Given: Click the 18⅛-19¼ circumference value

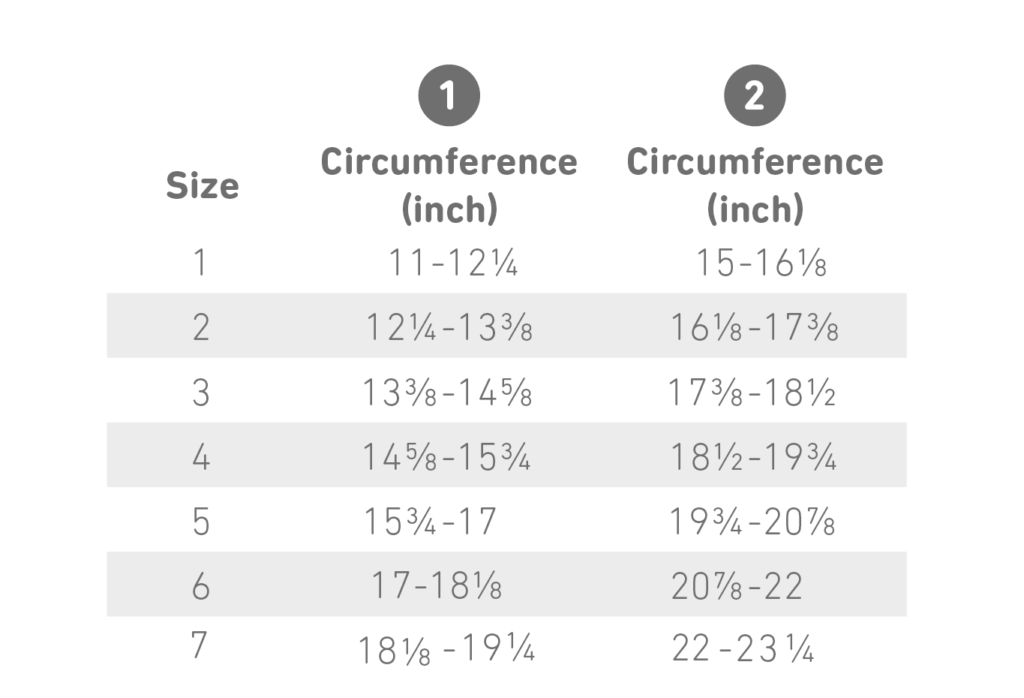Looking at the screenshot, I should (446, 649).
